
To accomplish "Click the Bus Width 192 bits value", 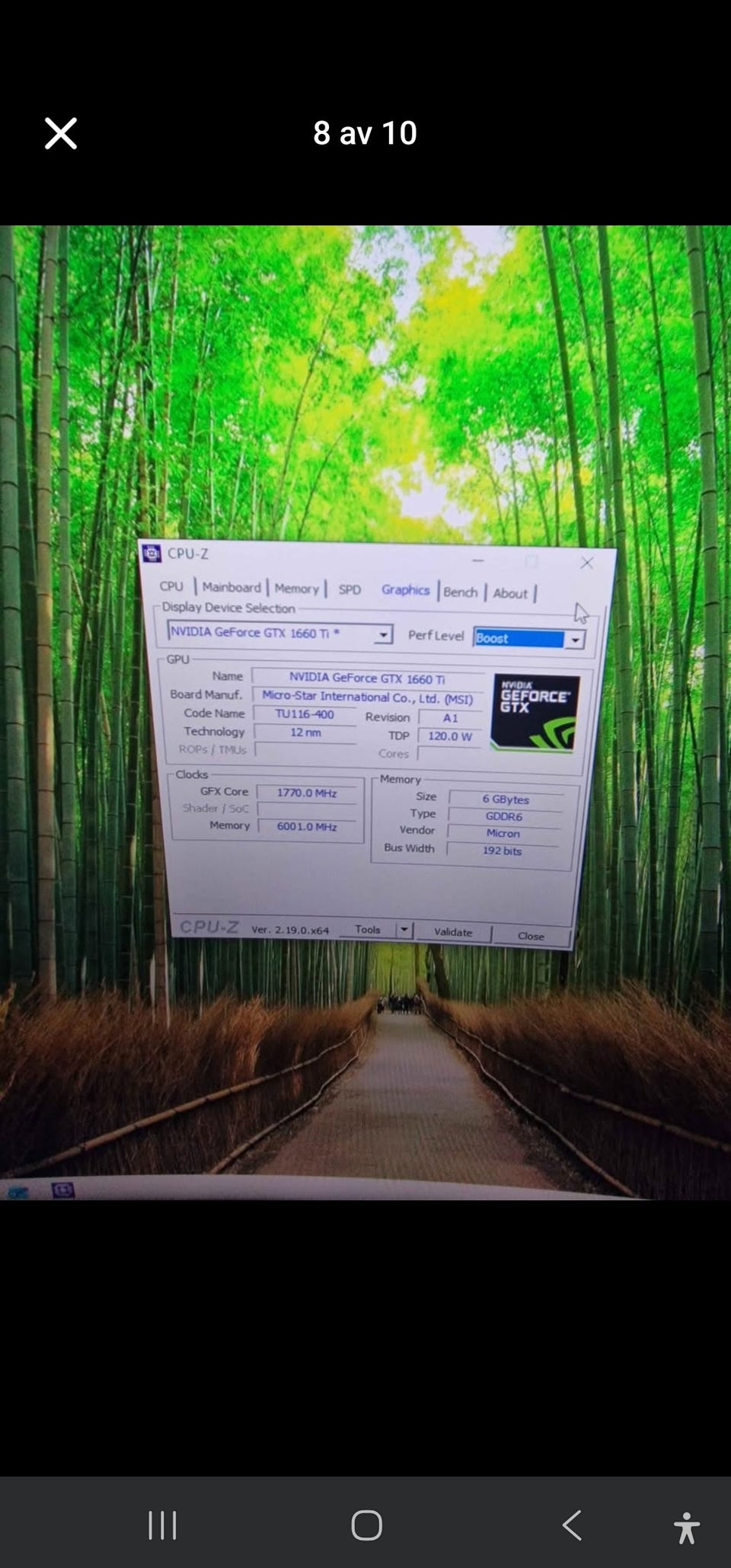I will coord(502,851).
